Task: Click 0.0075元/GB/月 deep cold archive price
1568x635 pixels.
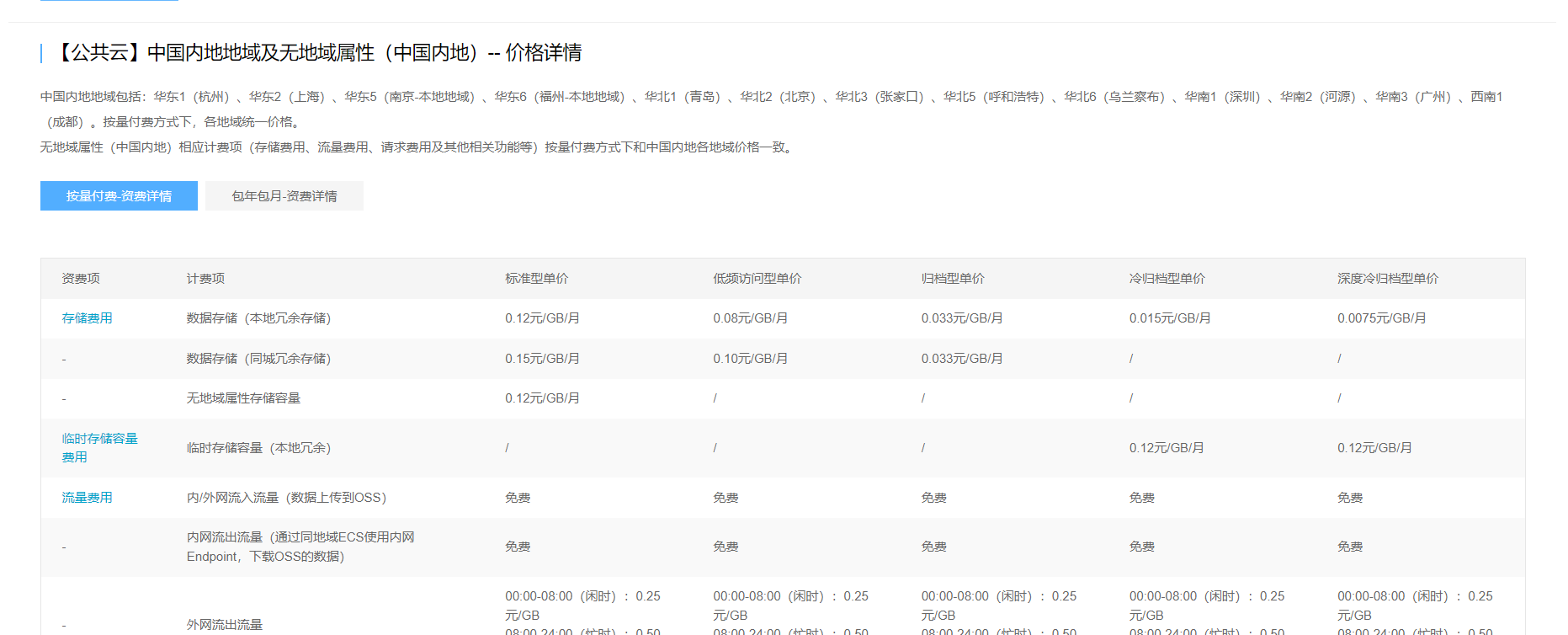Action: click(1381, 318)
